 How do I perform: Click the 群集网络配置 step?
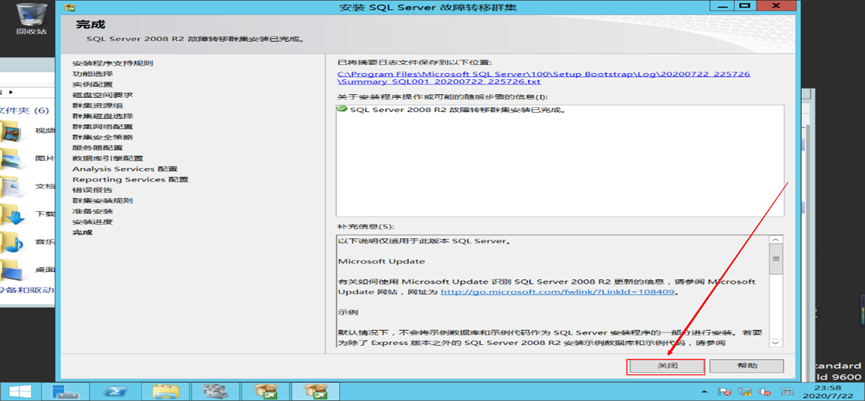[103, 126]
